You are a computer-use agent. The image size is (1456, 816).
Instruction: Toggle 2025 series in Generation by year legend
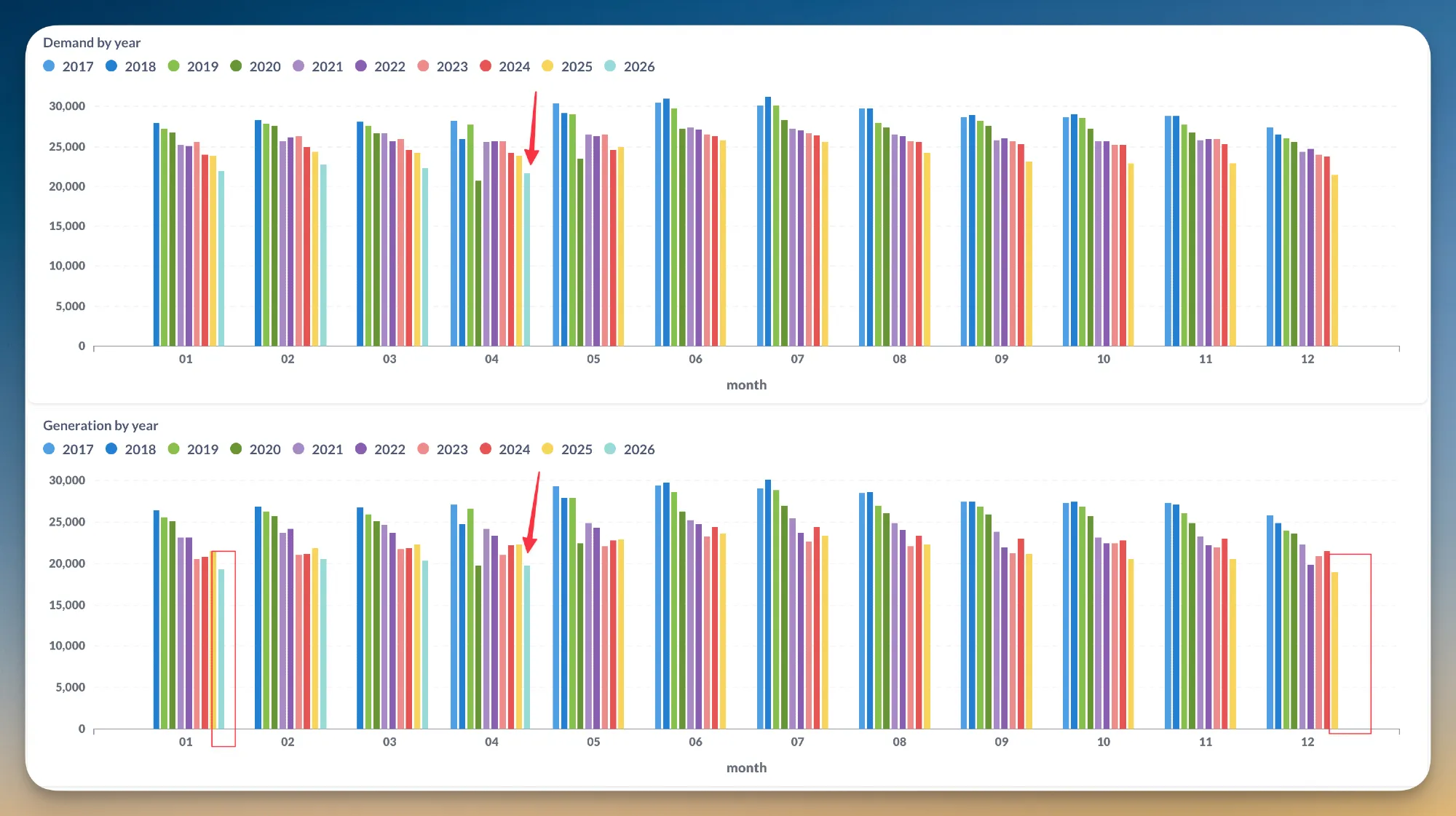pyautogui.click(x=568, y=449)
